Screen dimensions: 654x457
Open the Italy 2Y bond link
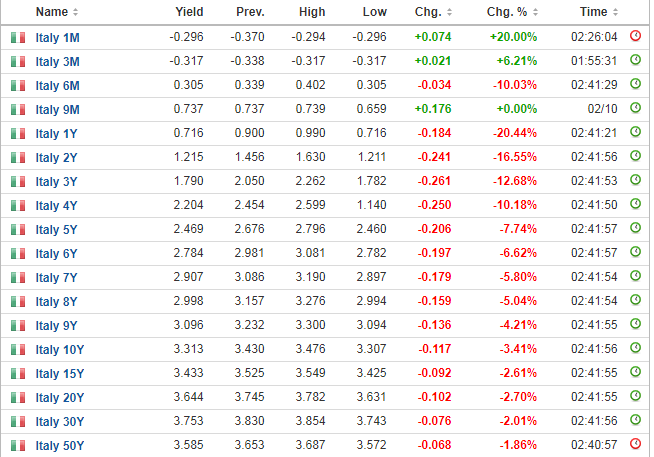pyautogui.click(x=56, y=158)
